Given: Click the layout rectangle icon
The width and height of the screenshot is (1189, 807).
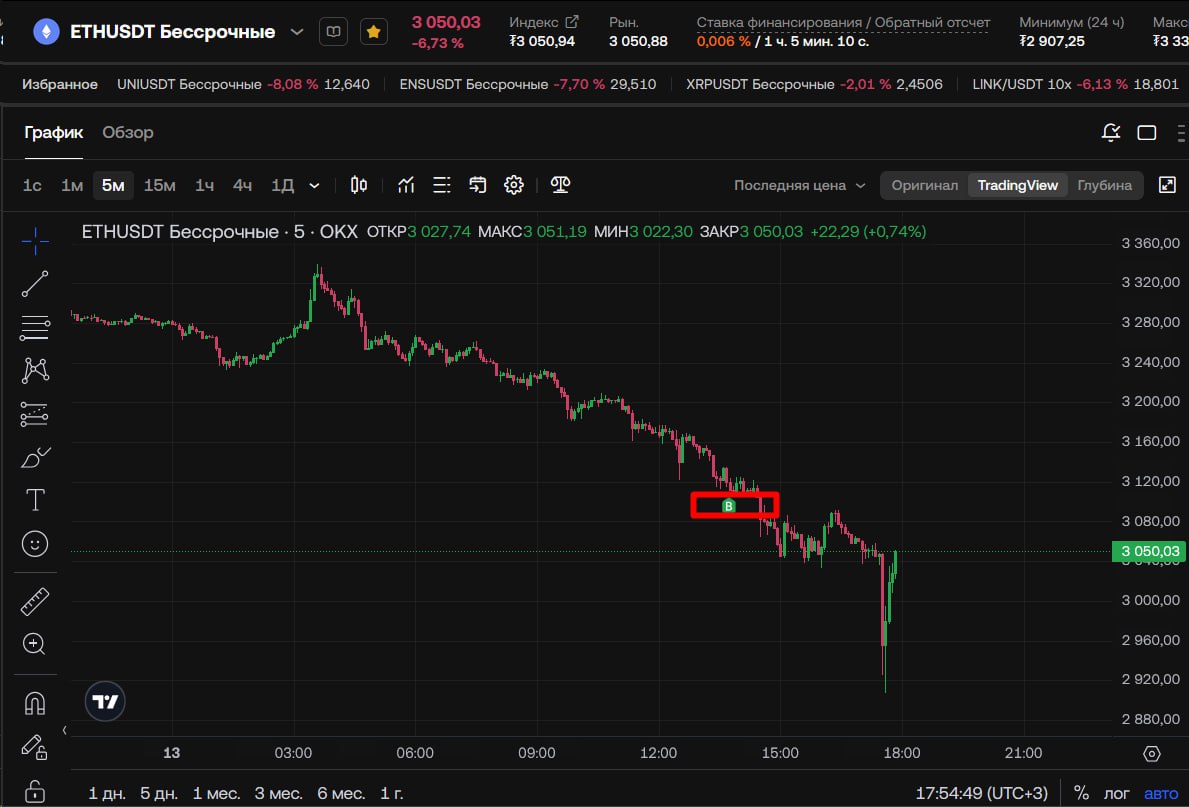Looking at the screenshot, I should (x=1147, y=133).
